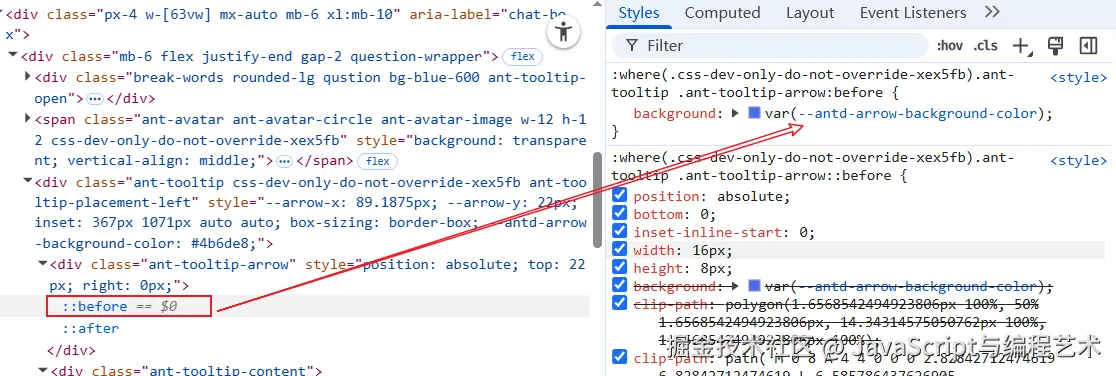Open color swatch in :before background
1116x376 pixels.
(754, 113)
